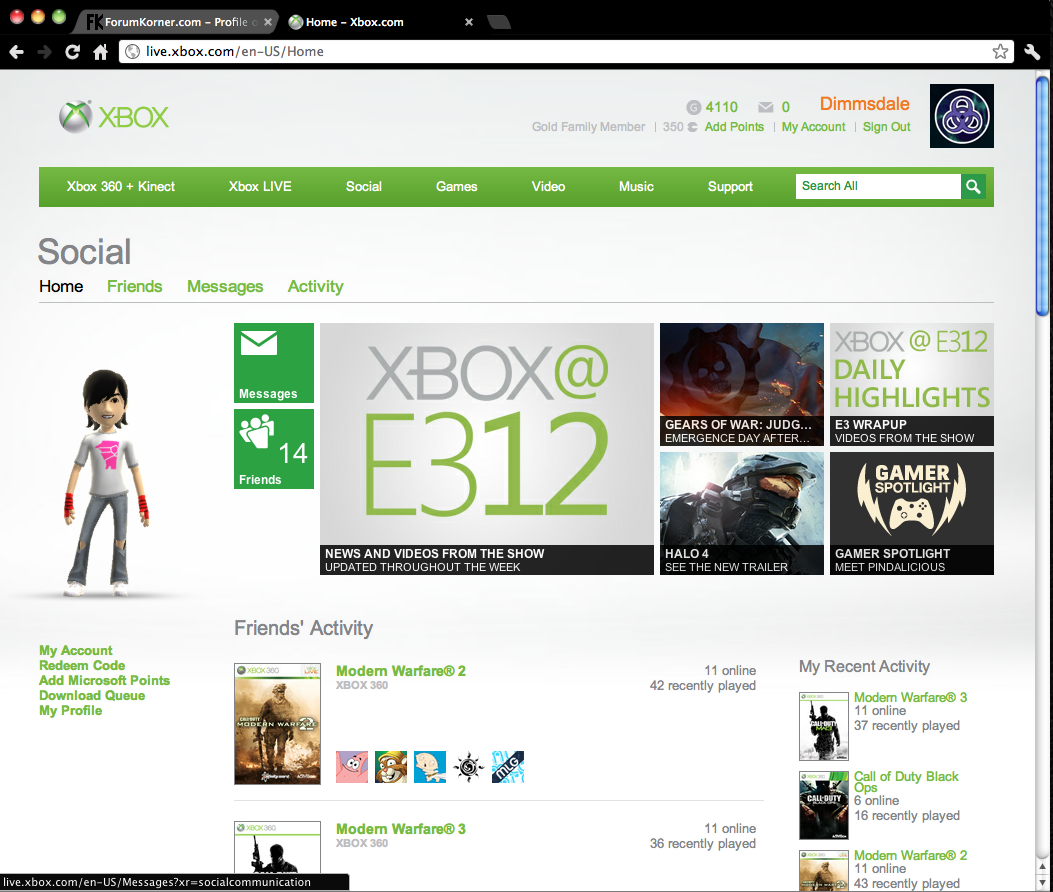The height and width of the screenshot is (892, 1053).
Task: Go to browser home page icon
Action: (x=100, y=52)
